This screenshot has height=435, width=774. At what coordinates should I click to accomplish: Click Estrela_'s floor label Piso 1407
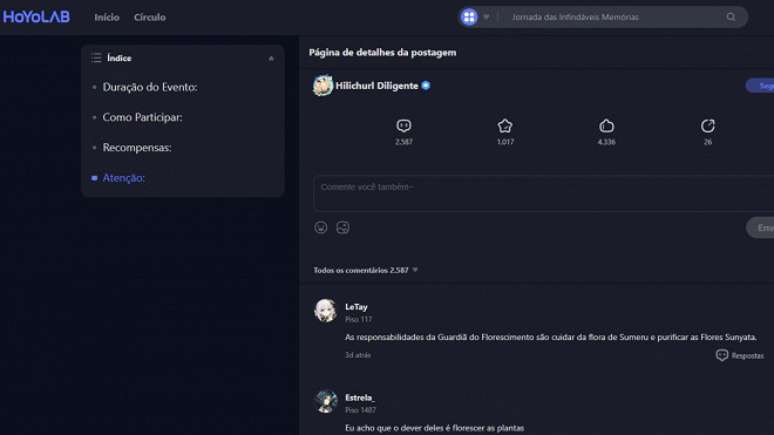pos(360,410)
